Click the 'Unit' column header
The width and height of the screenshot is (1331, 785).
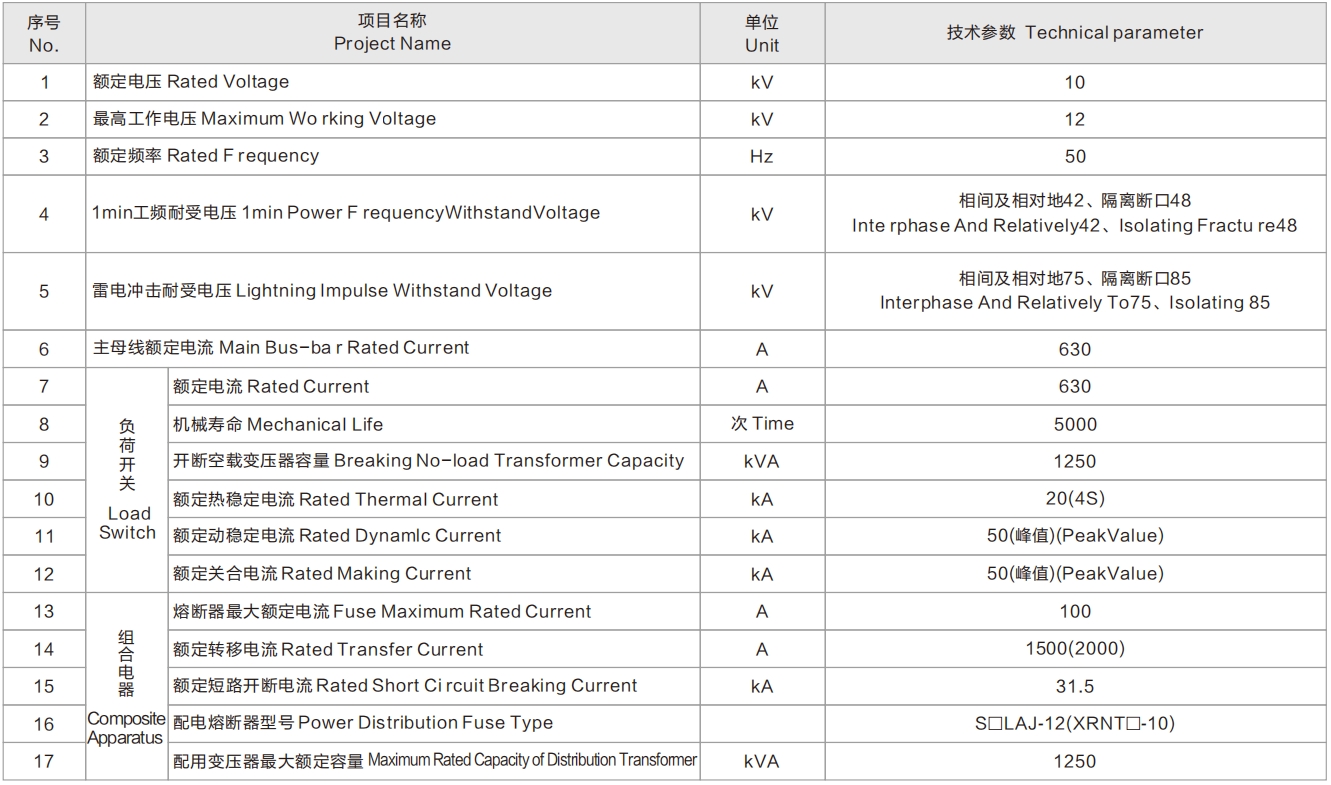(761, 33)
